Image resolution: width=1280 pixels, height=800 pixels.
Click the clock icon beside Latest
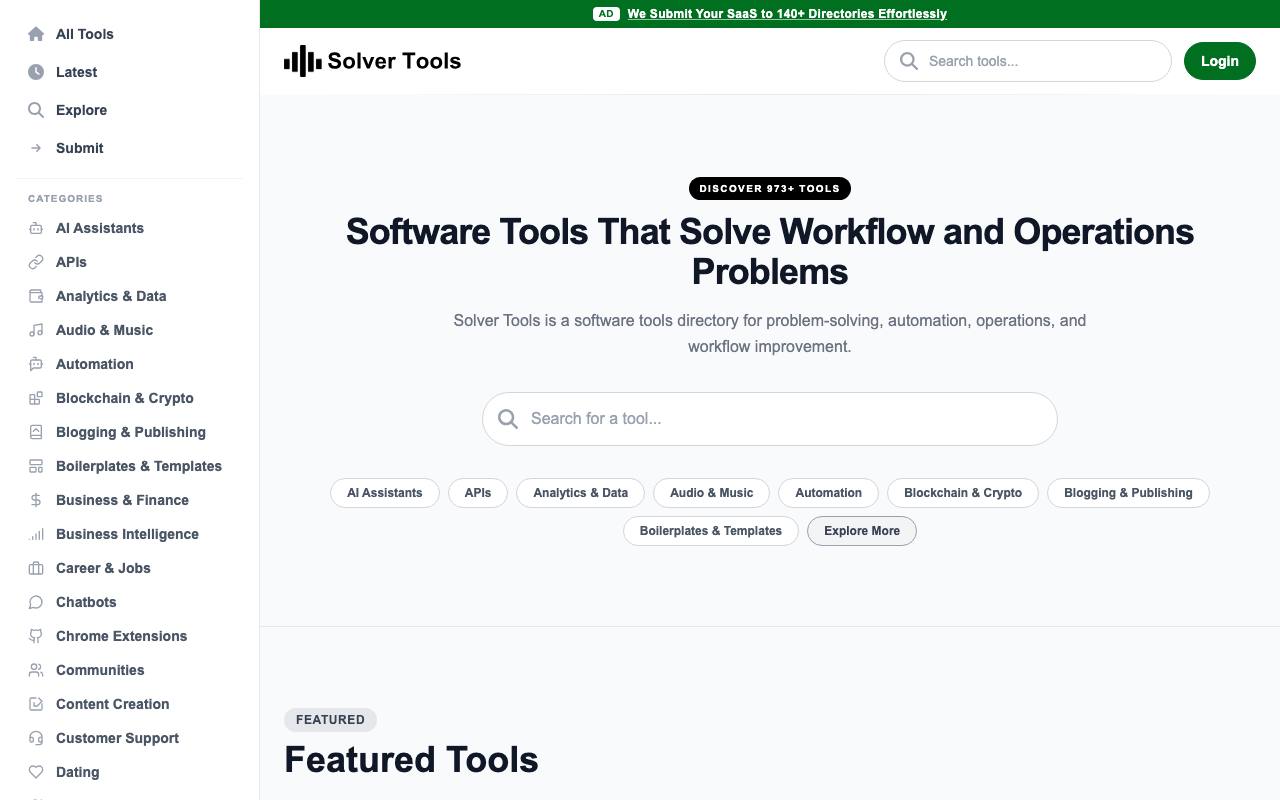click(x=36, y=72)
